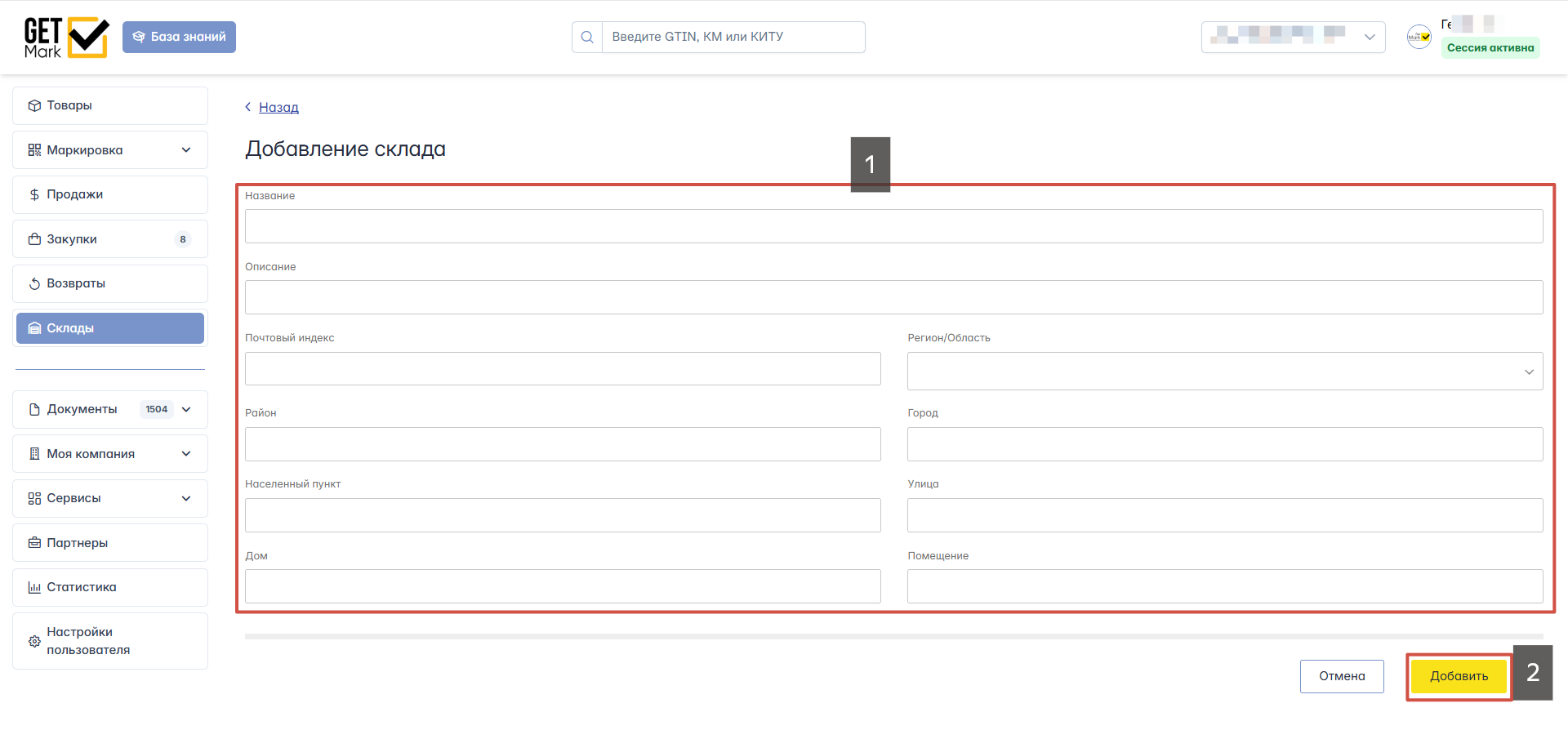Expand the Сервисы menu chevron
The height and width of the screenshot is (739, 1568).
click(x=186, y=498)
